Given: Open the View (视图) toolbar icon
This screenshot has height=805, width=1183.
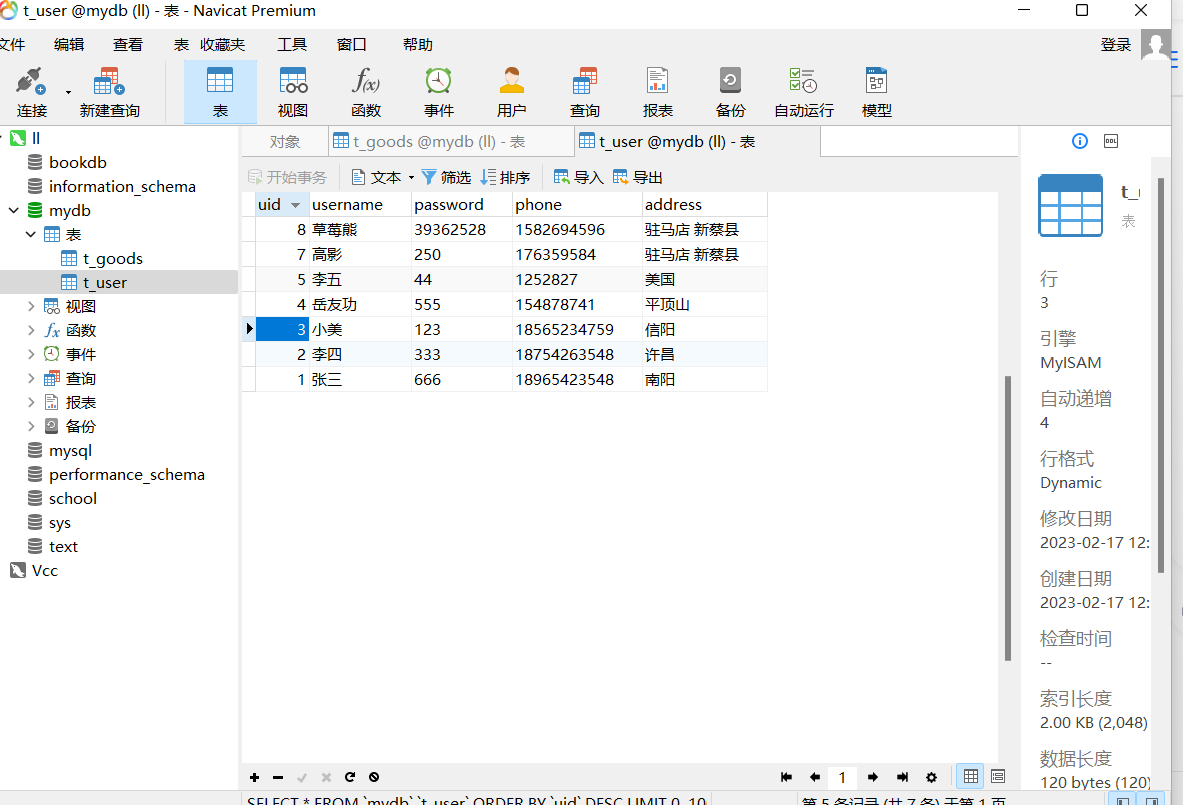Looking at the screenshot, I should [293, 92].
